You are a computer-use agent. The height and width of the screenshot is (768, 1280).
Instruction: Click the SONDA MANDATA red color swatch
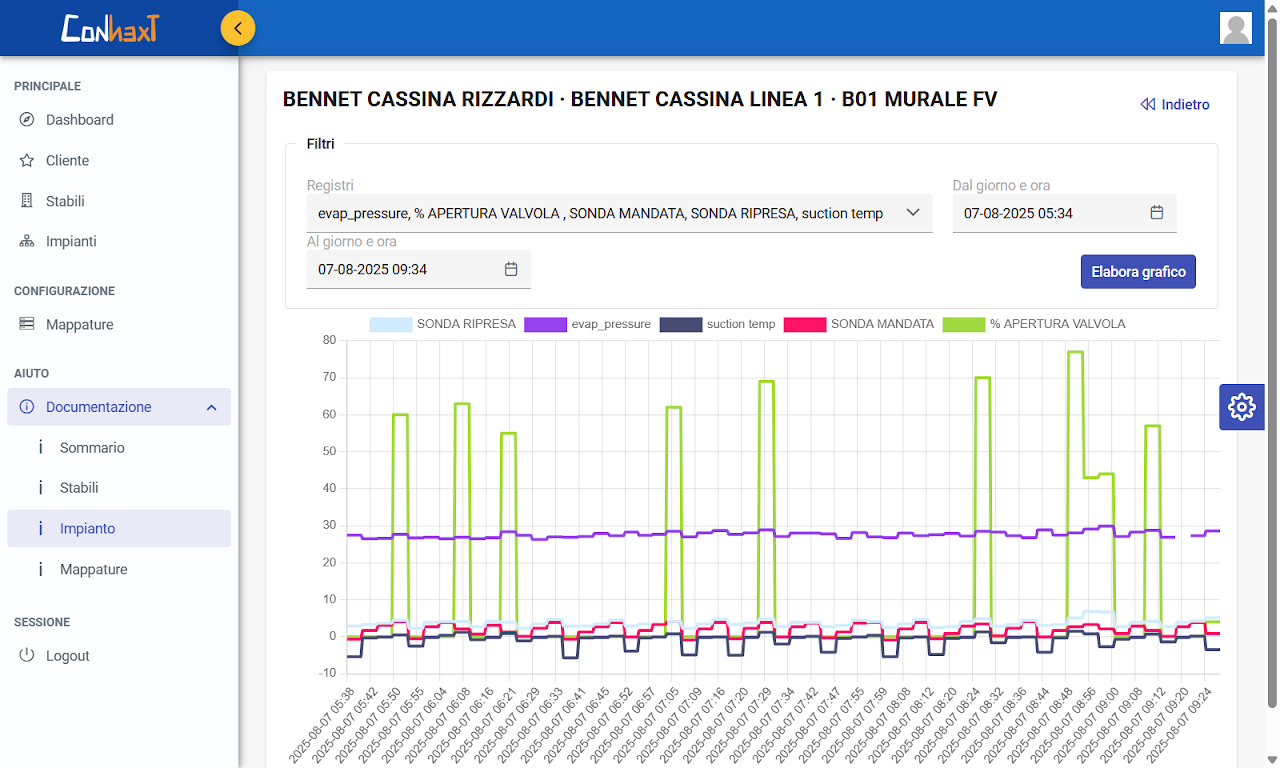804,324
